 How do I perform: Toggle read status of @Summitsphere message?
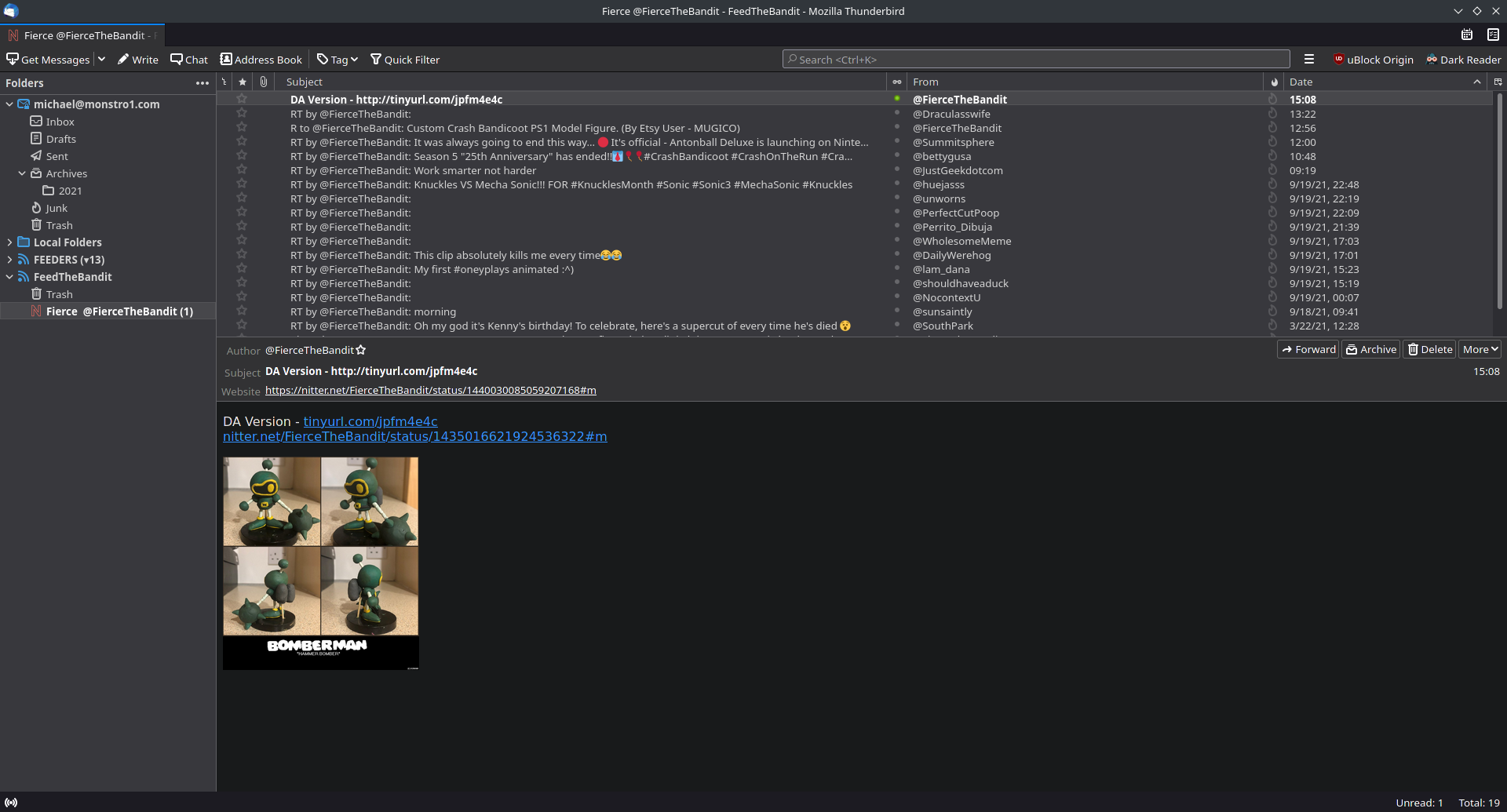[896, 141]
